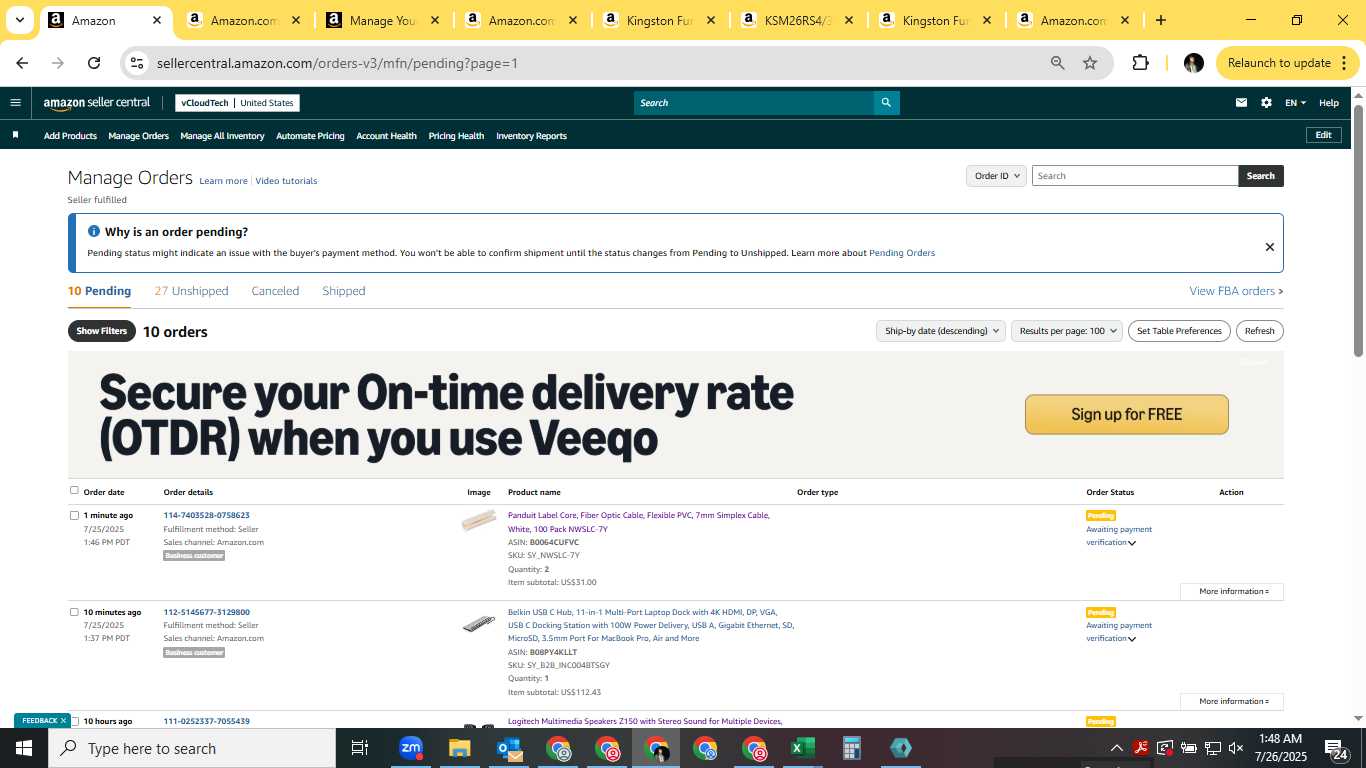This screenshot has height=768, width=1366.
Task: Open the hamburger navigation menu
Action: [15, 102]
